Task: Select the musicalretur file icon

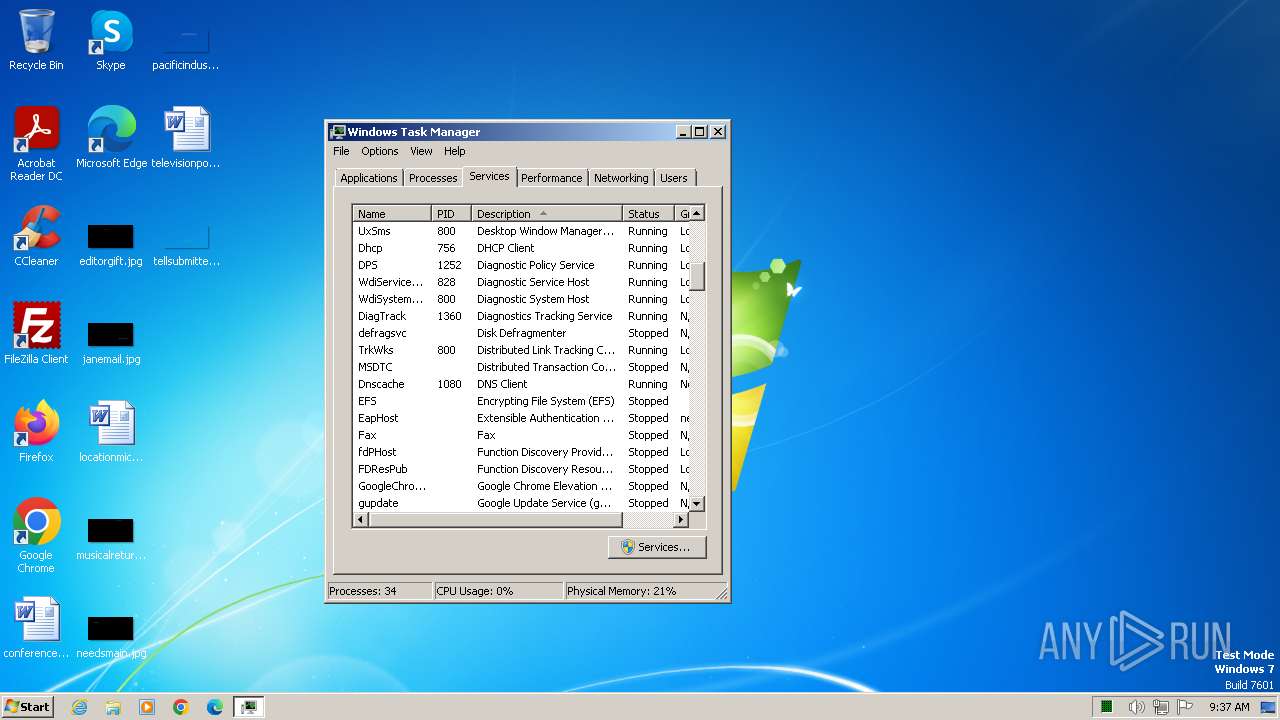Action: 111,539
